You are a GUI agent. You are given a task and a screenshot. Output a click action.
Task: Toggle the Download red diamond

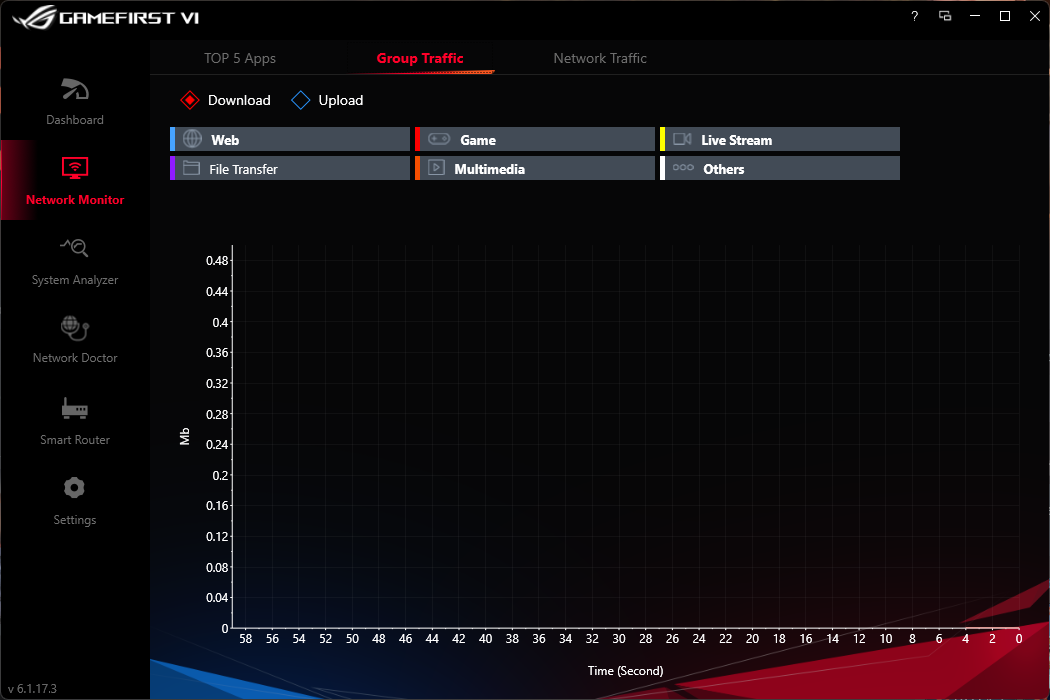point(190,100)
